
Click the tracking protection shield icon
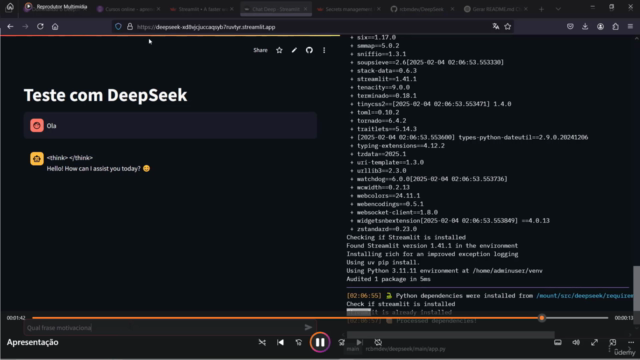tap(118, 27)
